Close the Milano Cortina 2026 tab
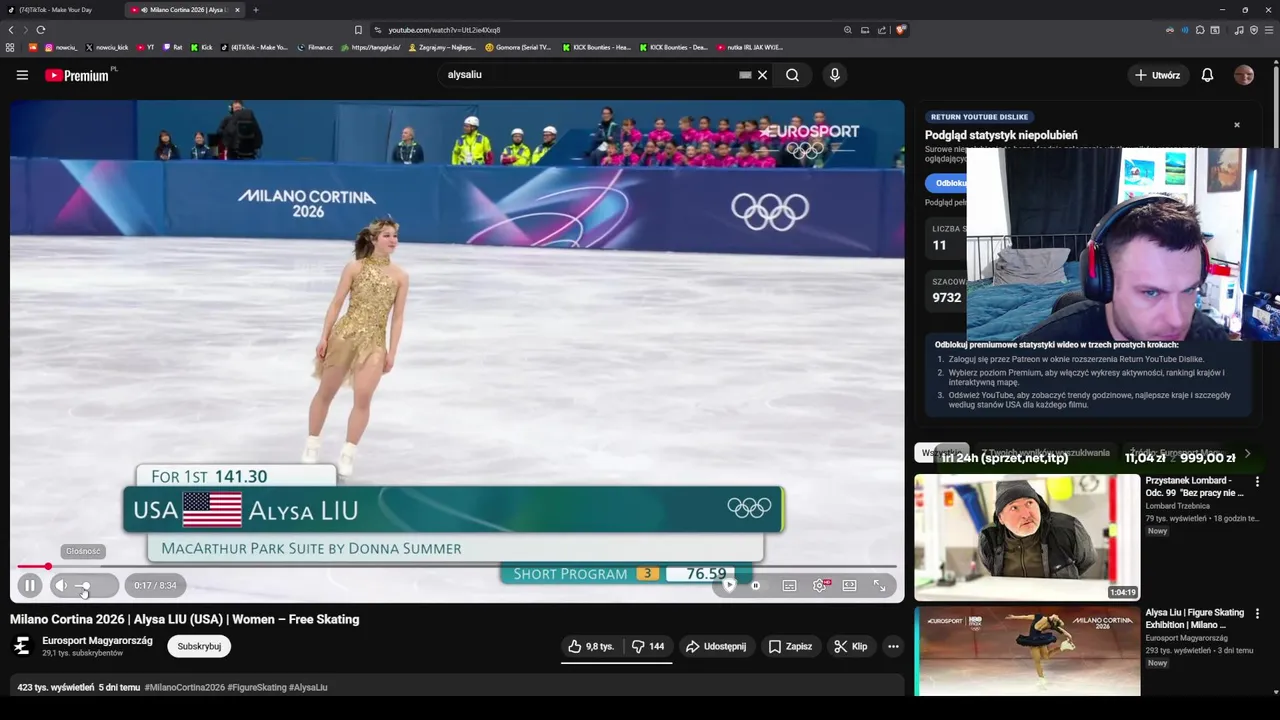This screenshot has width=1280, height=720. pos(237,10)
